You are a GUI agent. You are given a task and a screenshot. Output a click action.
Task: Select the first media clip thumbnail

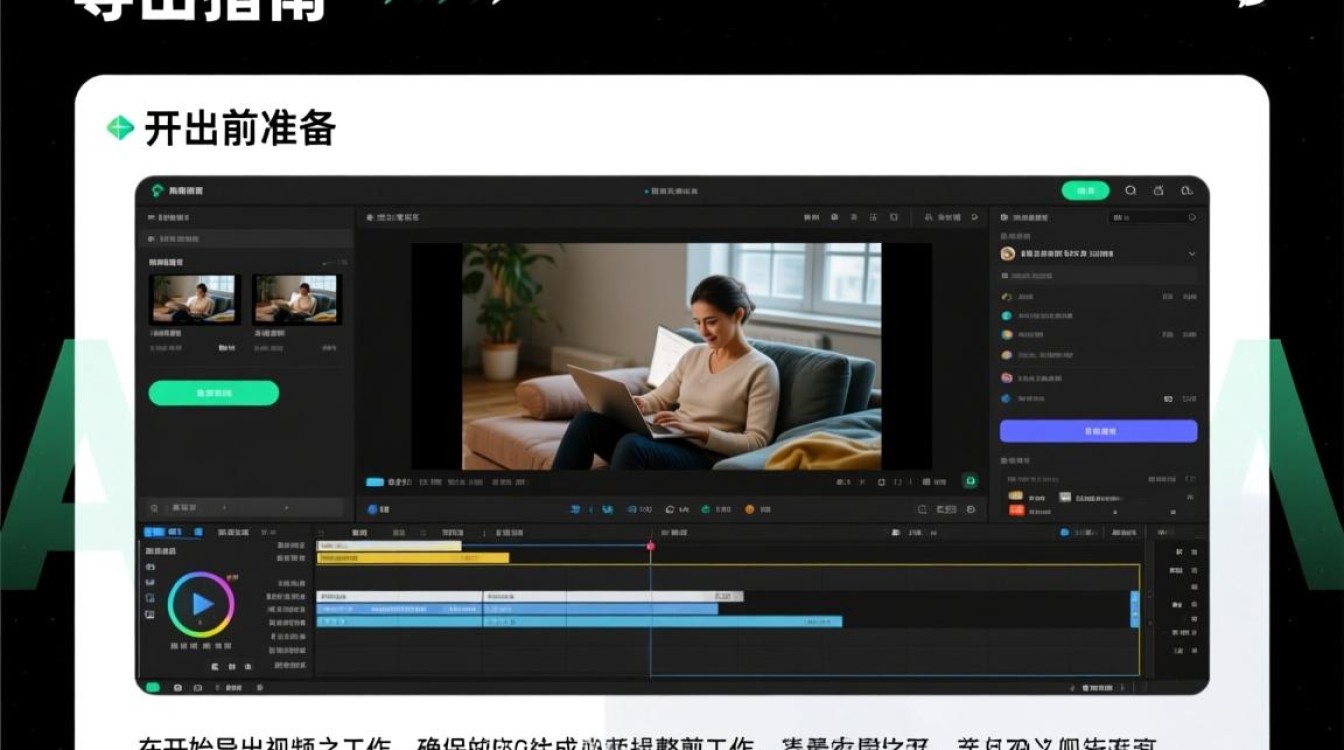click(194, 299)
